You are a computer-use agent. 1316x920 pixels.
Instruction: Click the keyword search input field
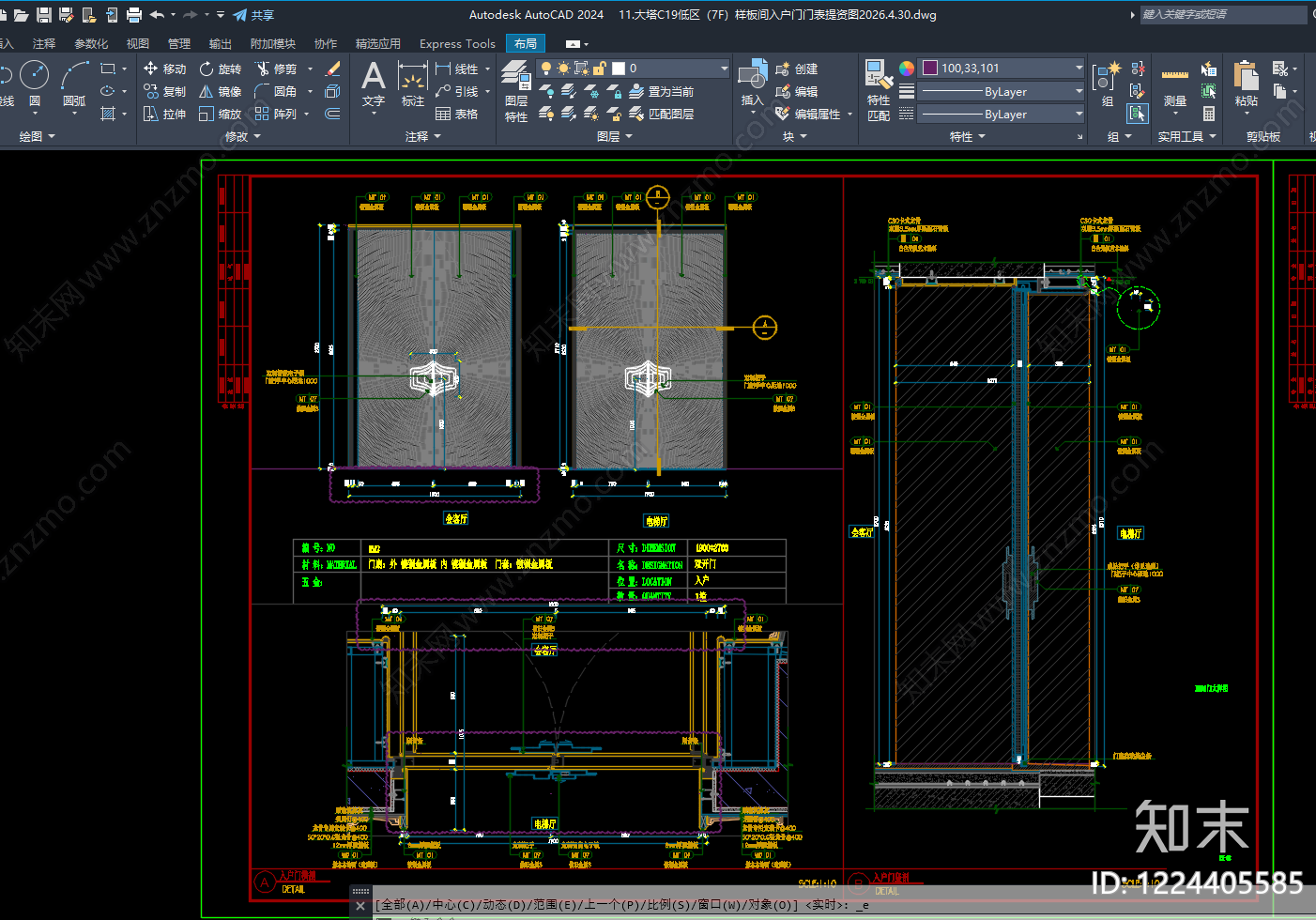pos(1223,14)
